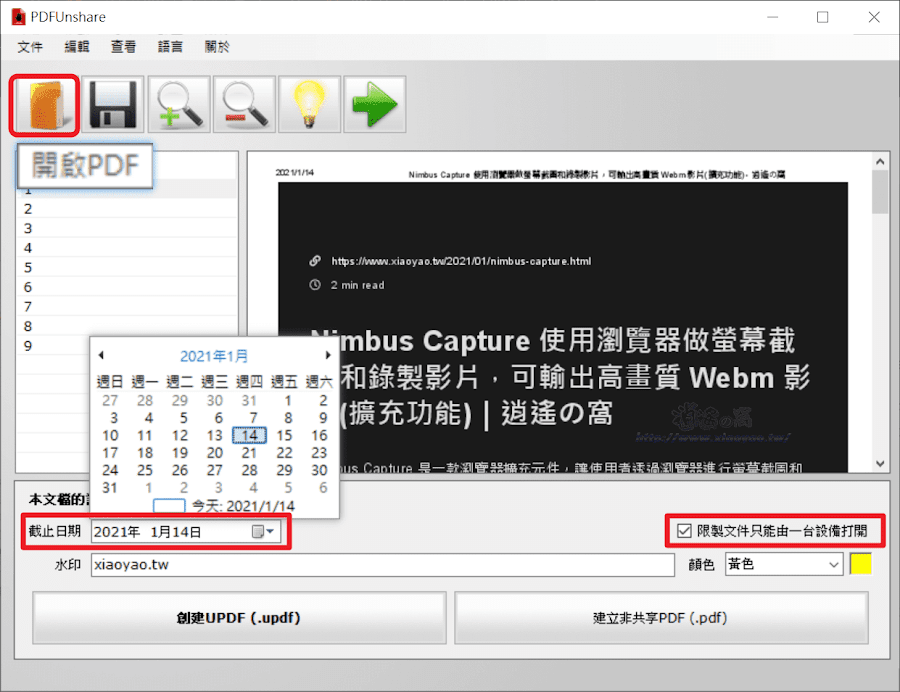The height and width of the screenshot is (692, 900).
Task: Click the yellow color swatch
Action: [x=860, y=564]
